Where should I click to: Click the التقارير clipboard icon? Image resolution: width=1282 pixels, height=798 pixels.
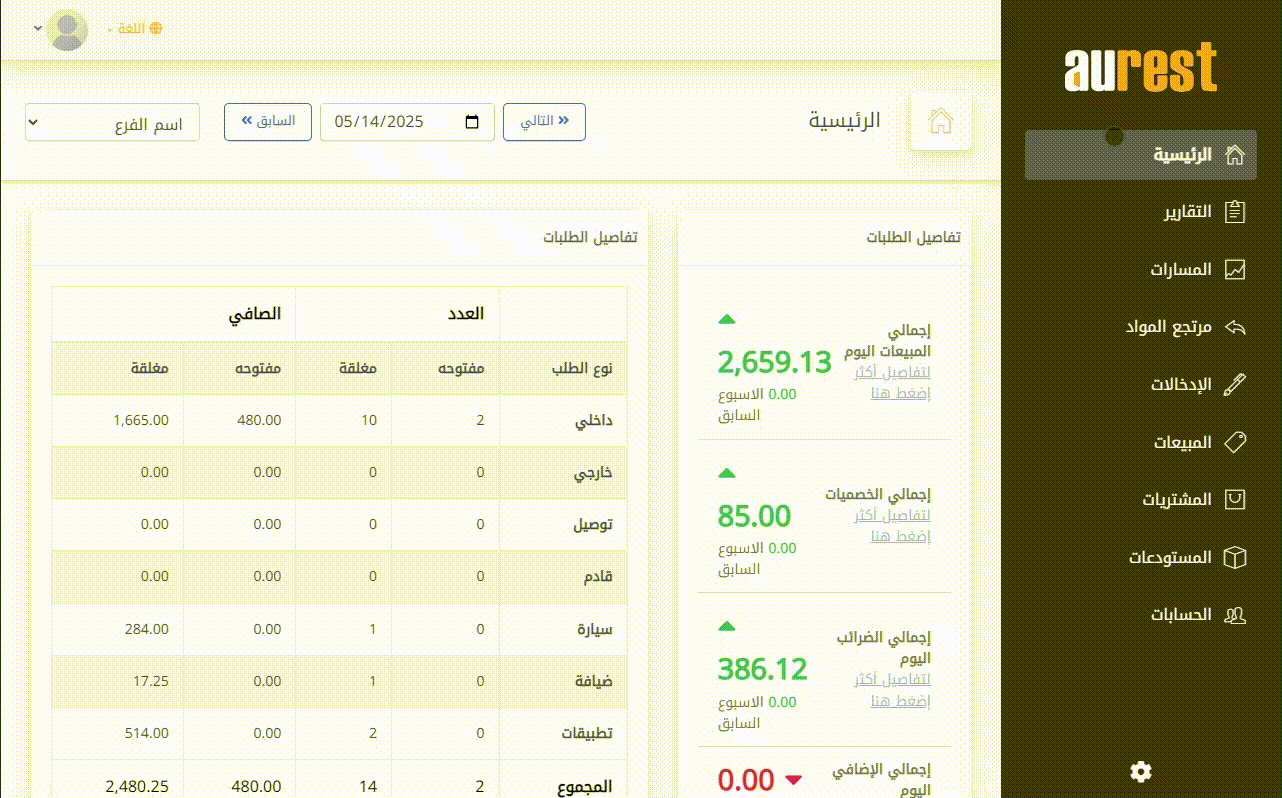(x=1235, y=212)
